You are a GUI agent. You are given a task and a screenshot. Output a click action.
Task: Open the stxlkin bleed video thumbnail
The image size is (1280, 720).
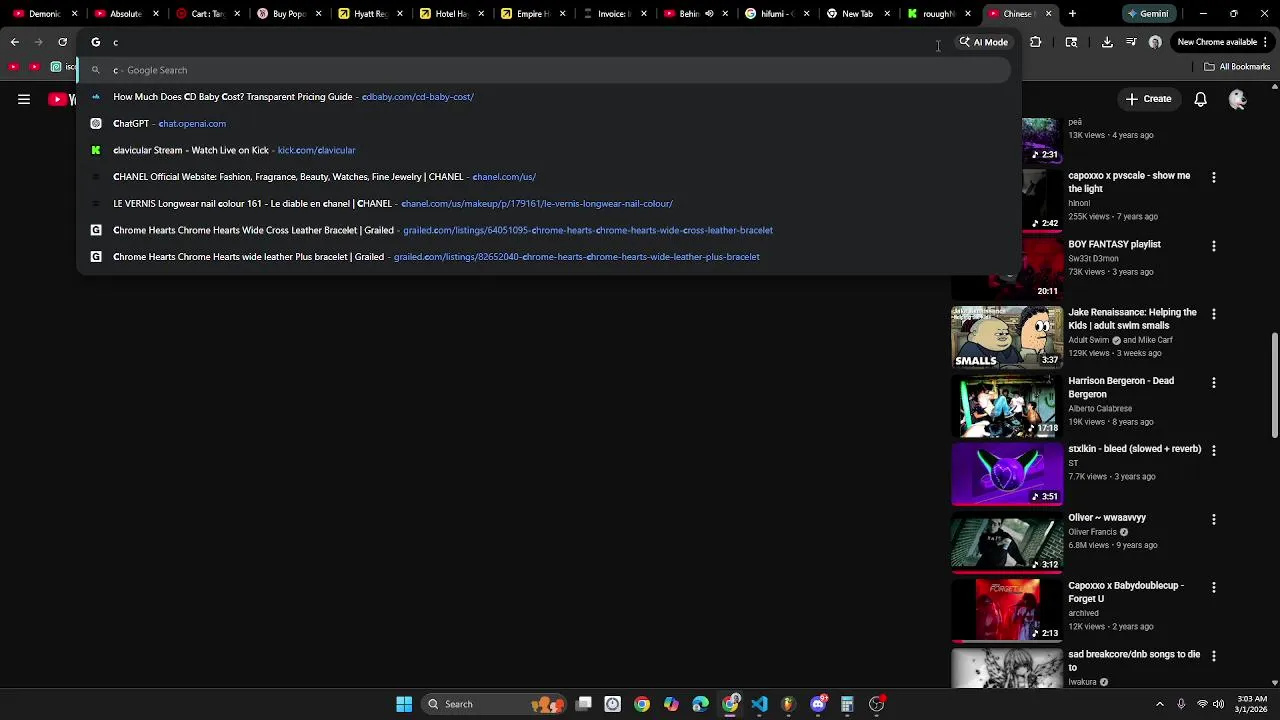tap(1007, 475)
